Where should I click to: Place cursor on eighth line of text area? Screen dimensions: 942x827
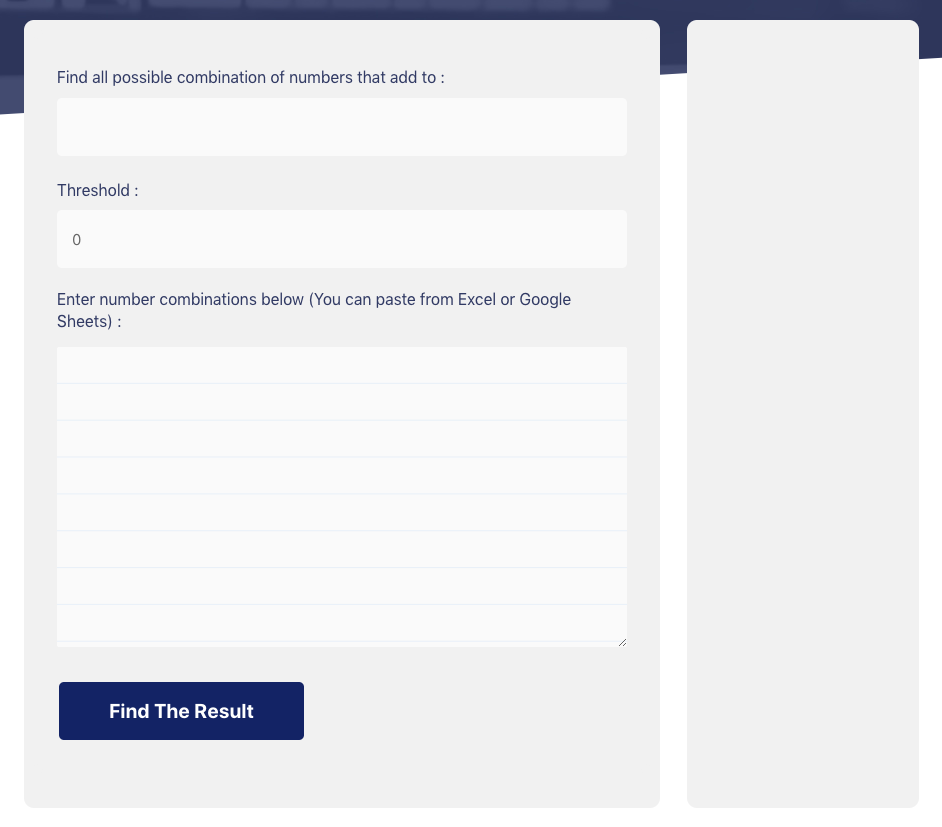342,623
